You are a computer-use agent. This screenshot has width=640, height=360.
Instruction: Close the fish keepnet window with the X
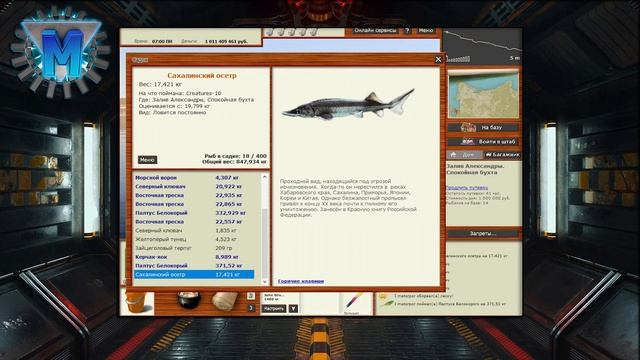tap(438, 60)
